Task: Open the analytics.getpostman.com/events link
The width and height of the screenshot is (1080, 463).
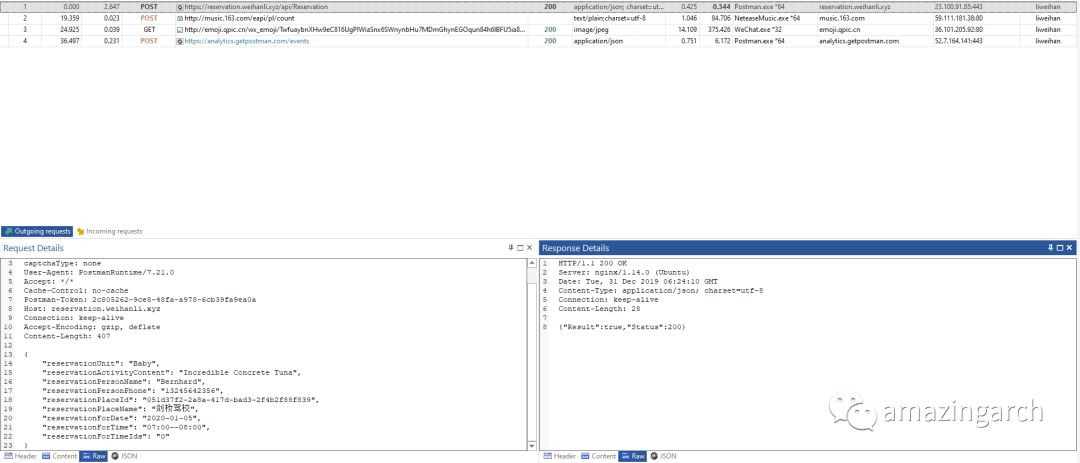Action: [247, 41]
